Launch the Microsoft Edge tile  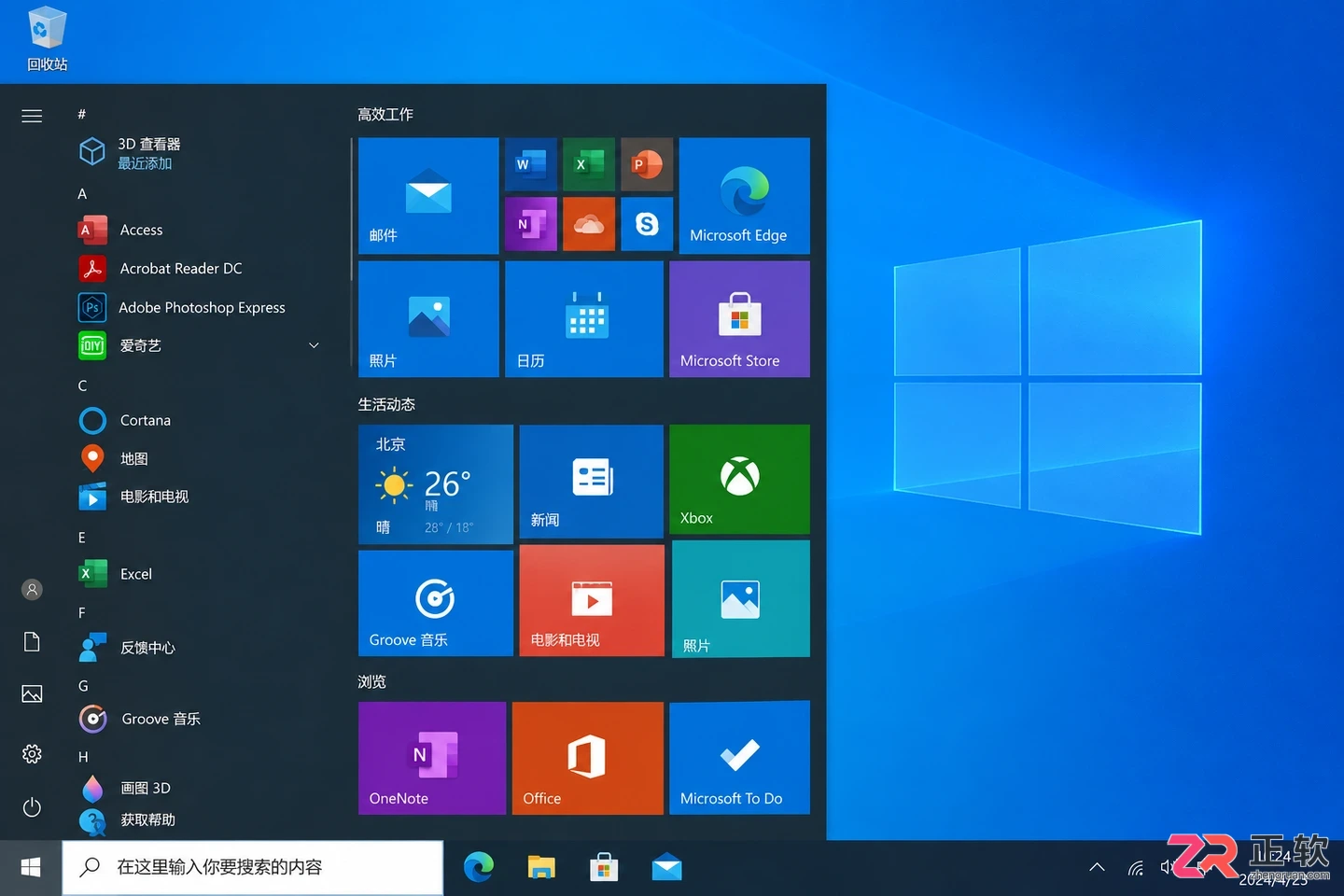[744, 196]
